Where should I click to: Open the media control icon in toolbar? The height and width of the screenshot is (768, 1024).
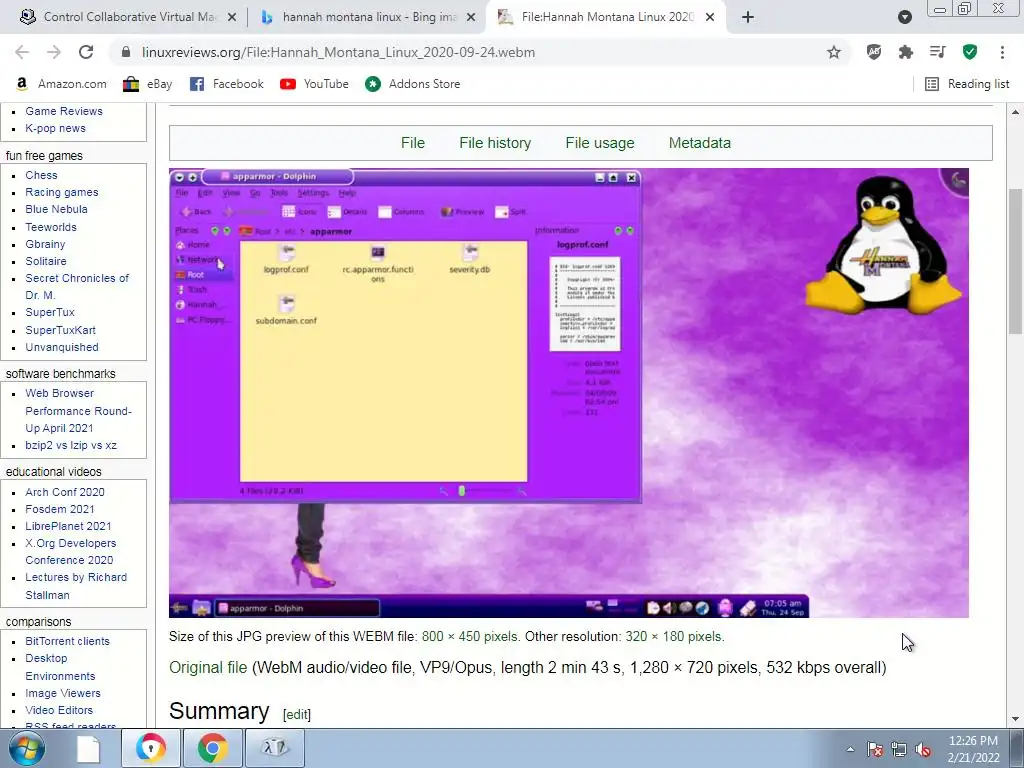(938, 52)
